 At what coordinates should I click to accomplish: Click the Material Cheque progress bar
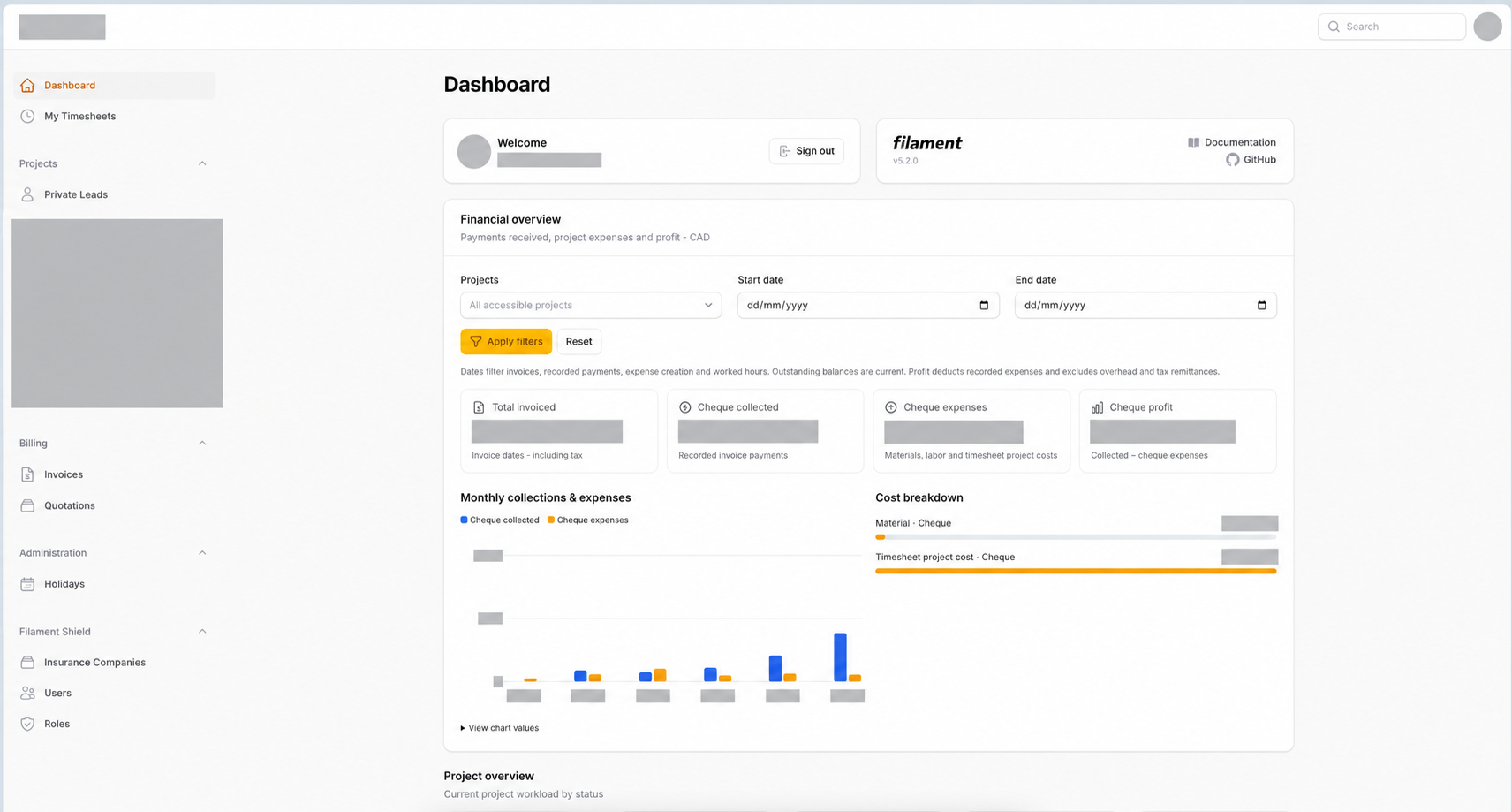1076,537
